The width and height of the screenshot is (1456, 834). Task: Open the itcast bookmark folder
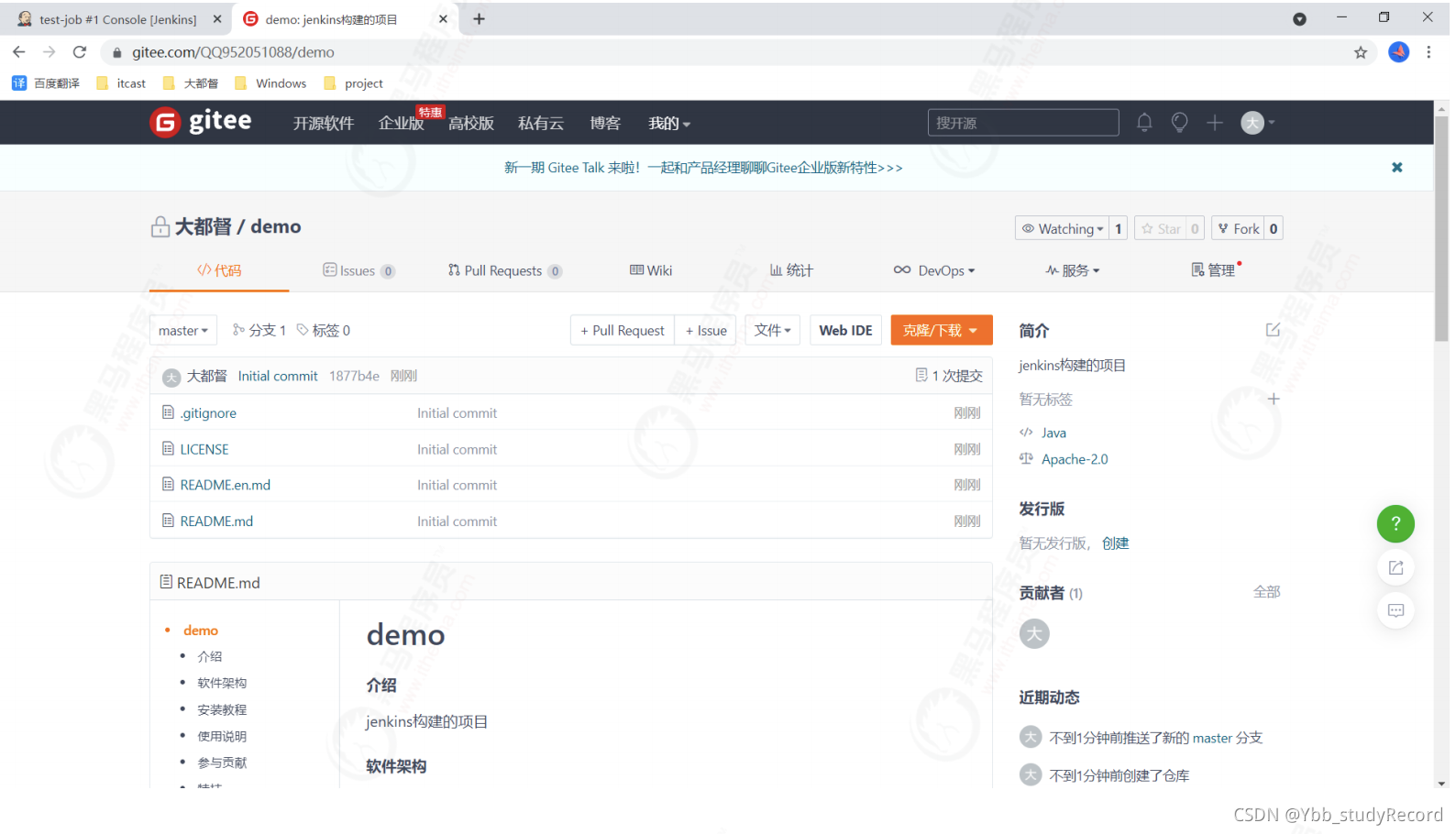pos(121,83)
